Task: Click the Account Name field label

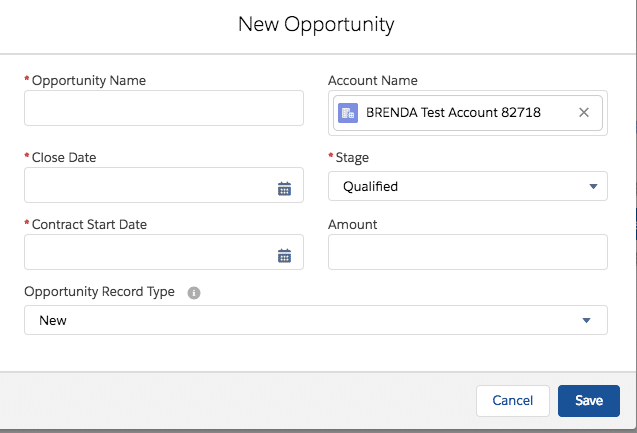Action: pos(373,80)
